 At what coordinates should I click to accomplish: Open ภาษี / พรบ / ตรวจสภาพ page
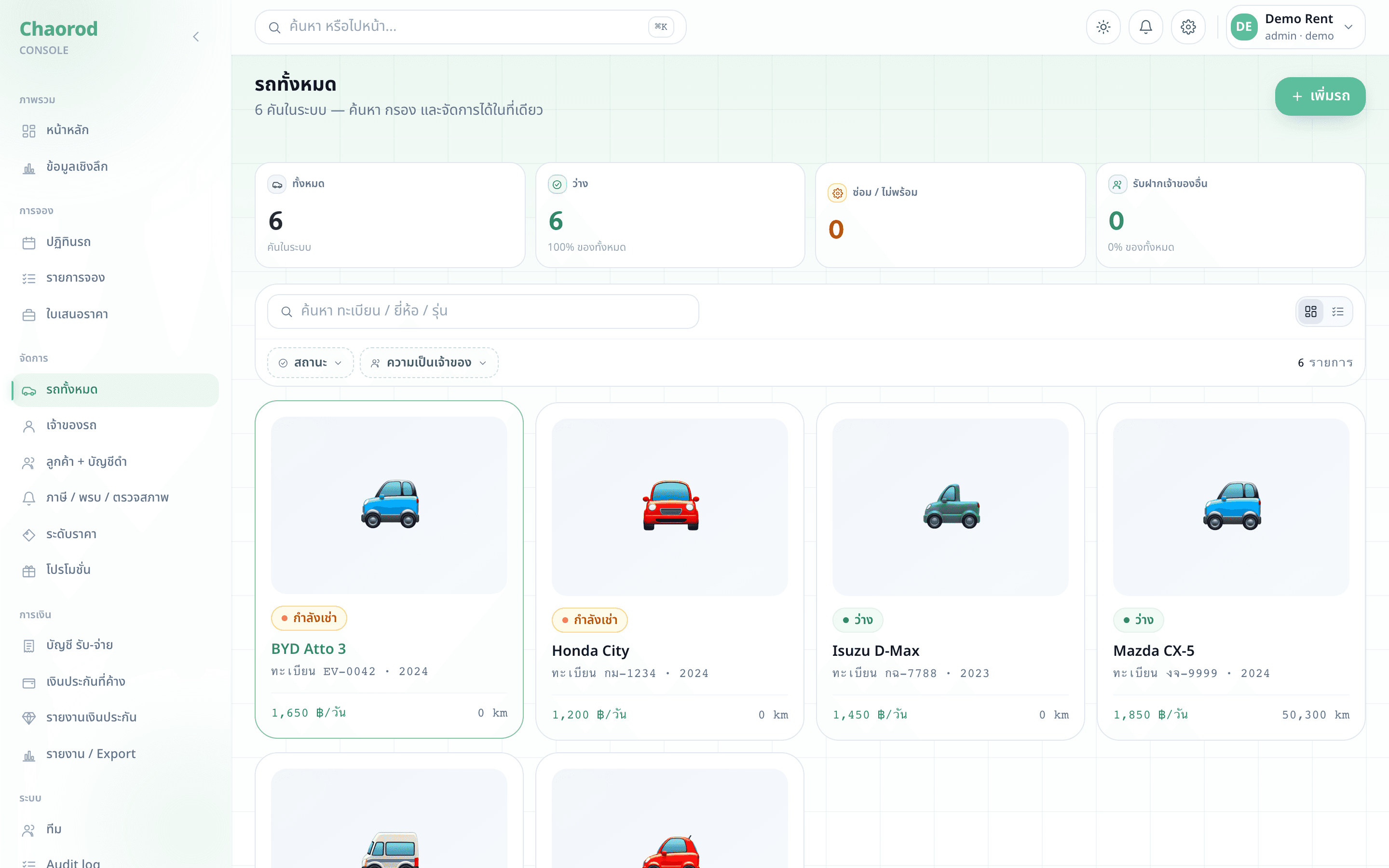point(115,498)
